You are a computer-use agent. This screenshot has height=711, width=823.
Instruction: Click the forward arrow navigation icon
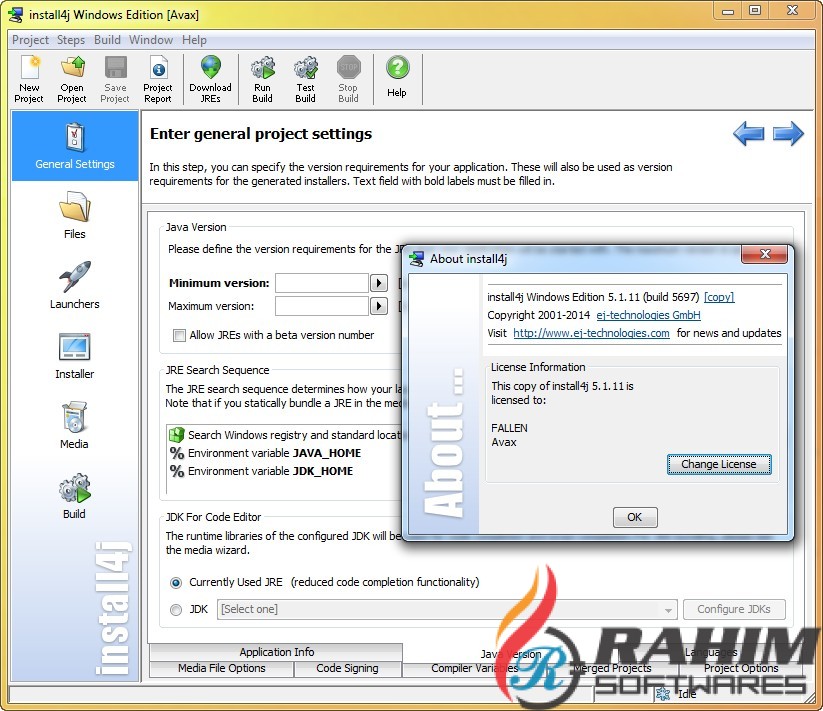coord(788,133)
